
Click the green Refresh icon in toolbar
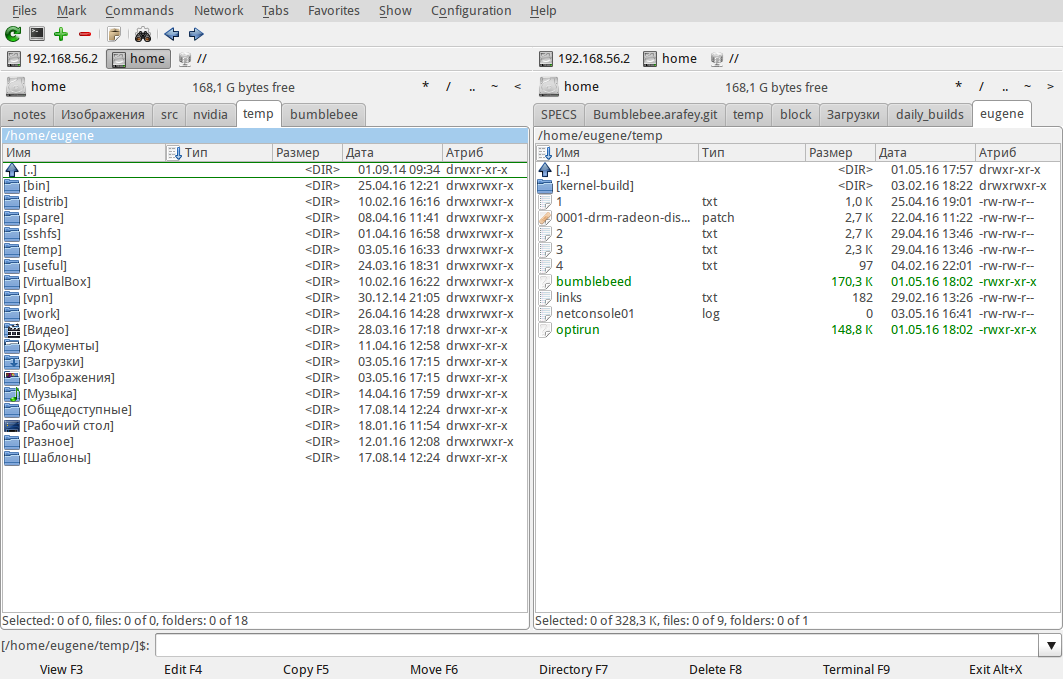pyautogui.click(x=13, y=34)
